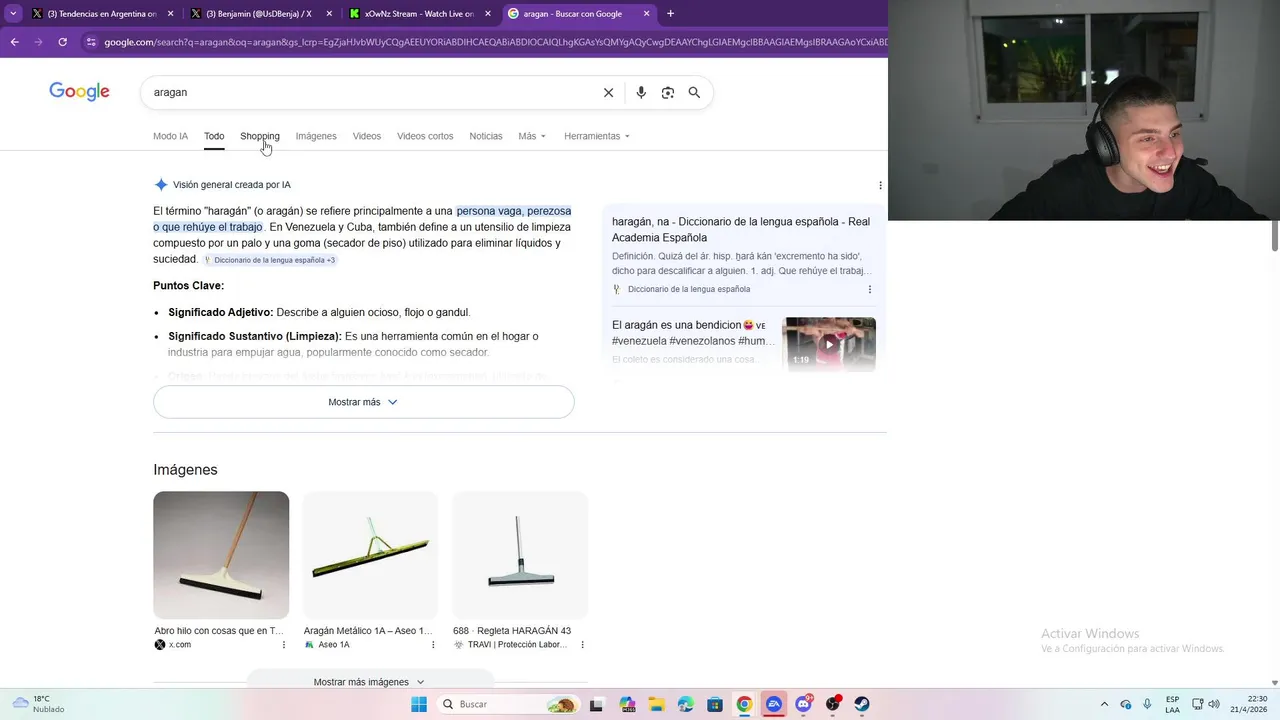Close the aragan Google search tab

click(647, 14)
